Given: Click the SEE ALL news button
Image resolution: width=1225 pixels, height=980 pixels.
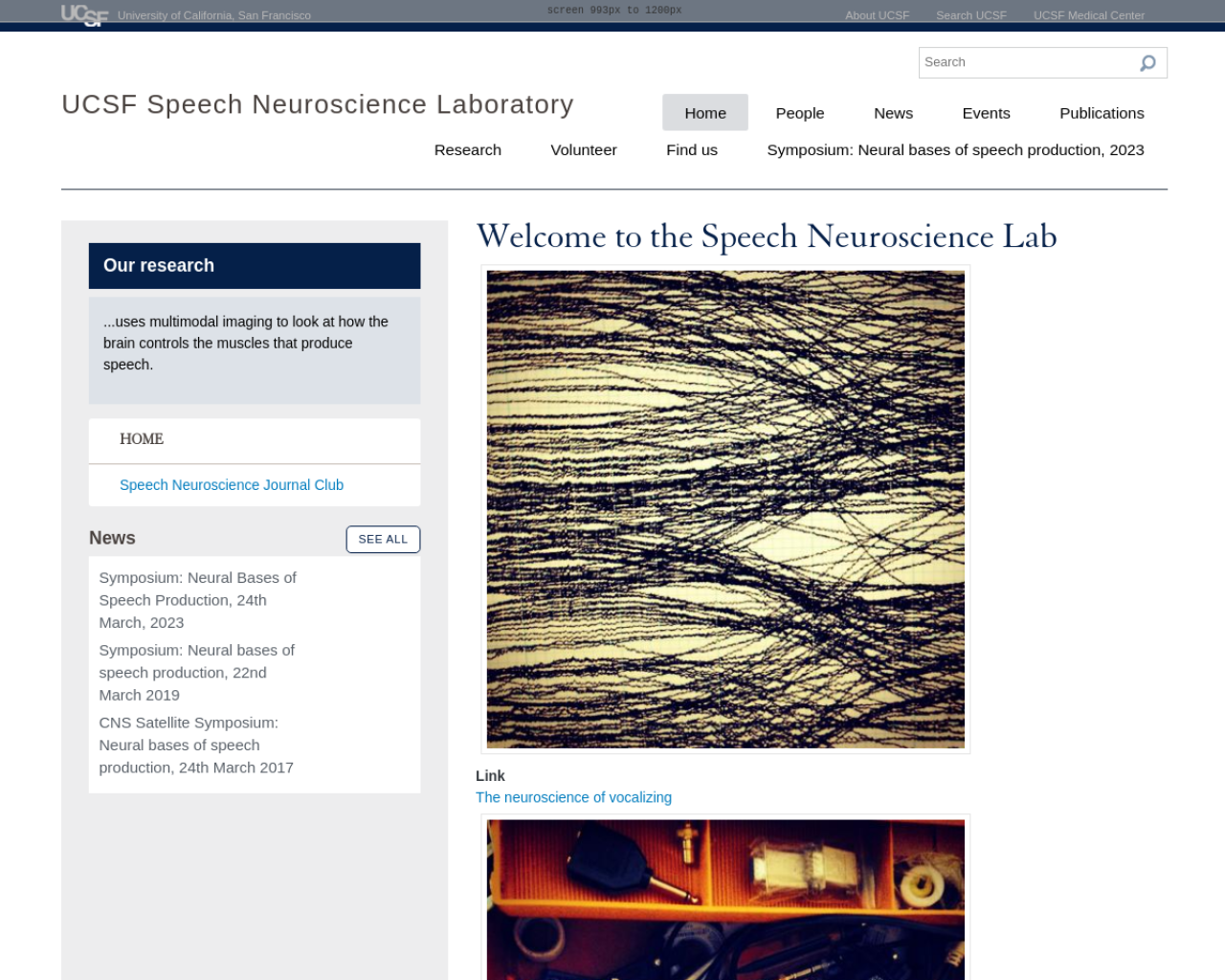Looking at the screenshot, I should [383, 540].
